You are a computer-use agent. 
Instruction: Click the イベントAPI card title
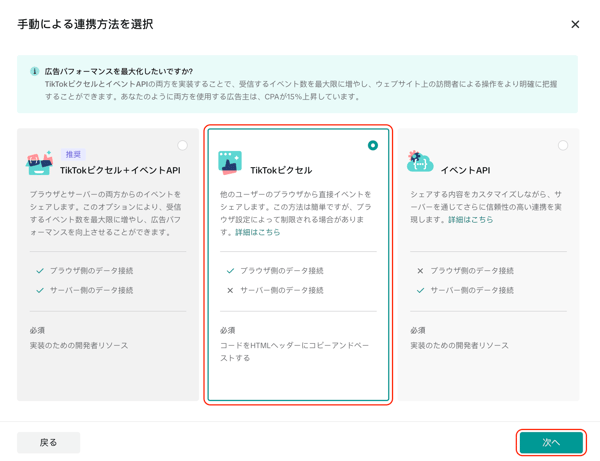pyautogui.click(x=465, y=171)
